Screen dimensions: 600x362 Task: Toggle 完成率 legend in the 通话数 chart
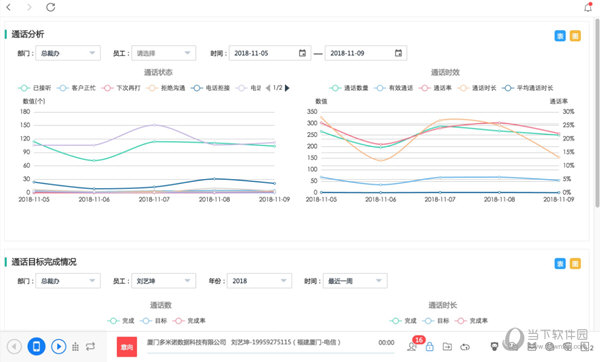pyautogui.click(x=189, y=321)
